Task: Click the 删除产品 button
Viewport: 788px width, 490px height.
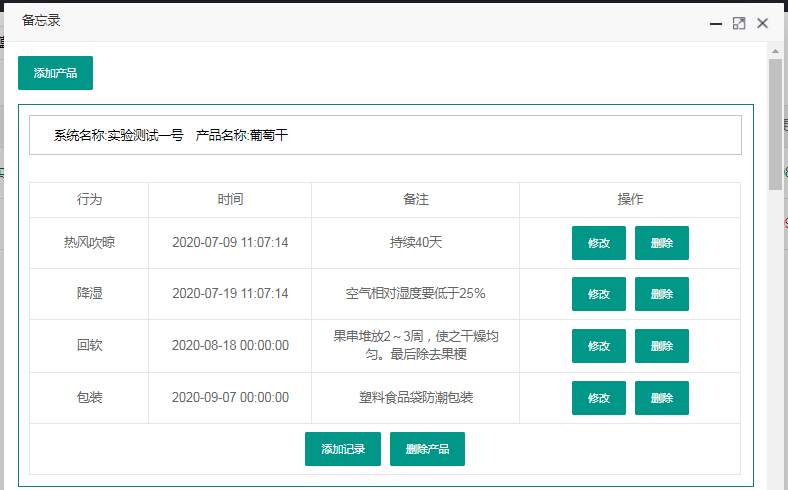Action: coord(427,449)
